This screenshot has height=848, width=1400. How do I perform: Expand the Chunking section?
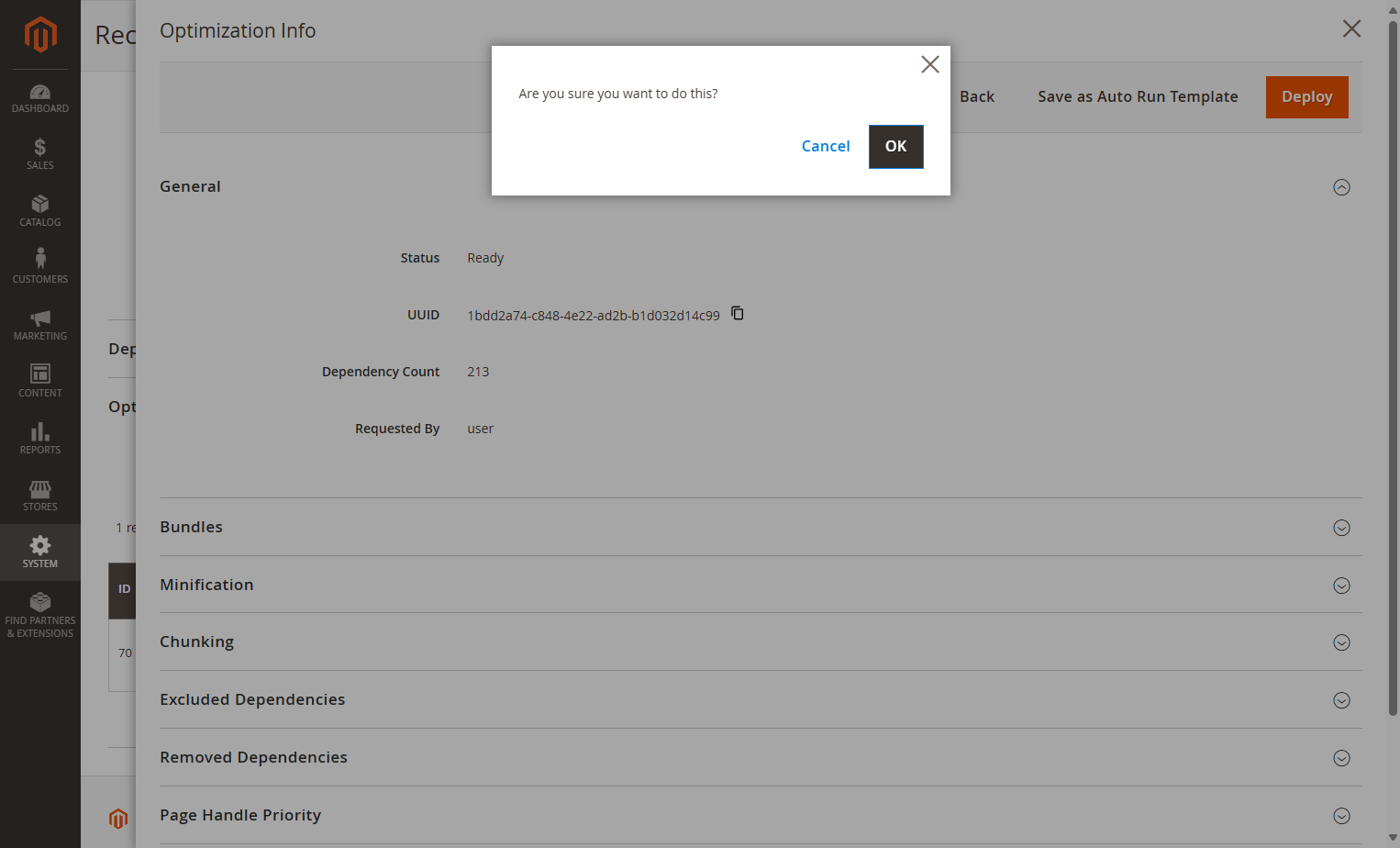point(1341,642)
